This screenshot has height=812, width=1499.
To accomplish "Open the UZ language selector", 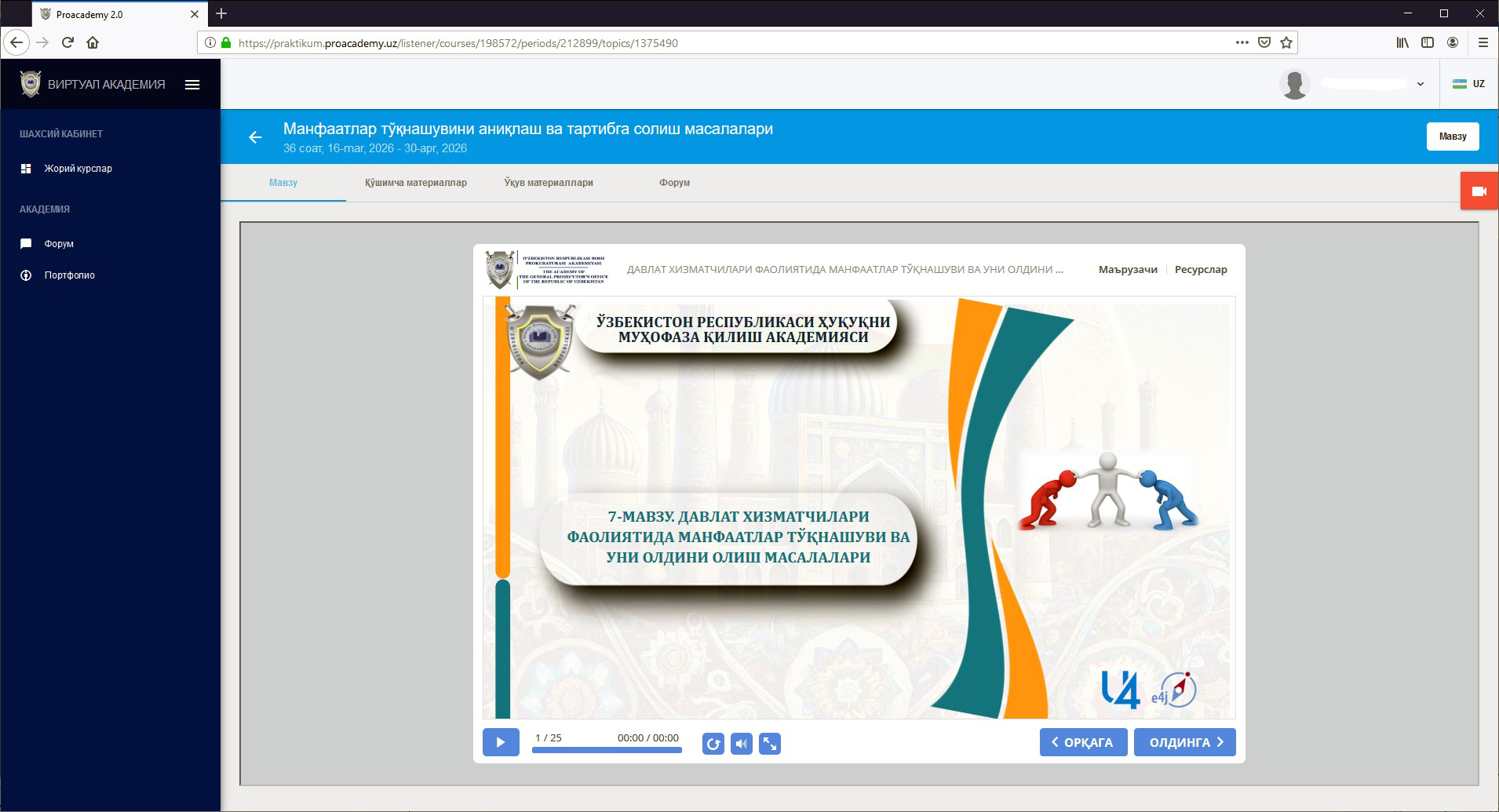I will [x=1468, y=84].
